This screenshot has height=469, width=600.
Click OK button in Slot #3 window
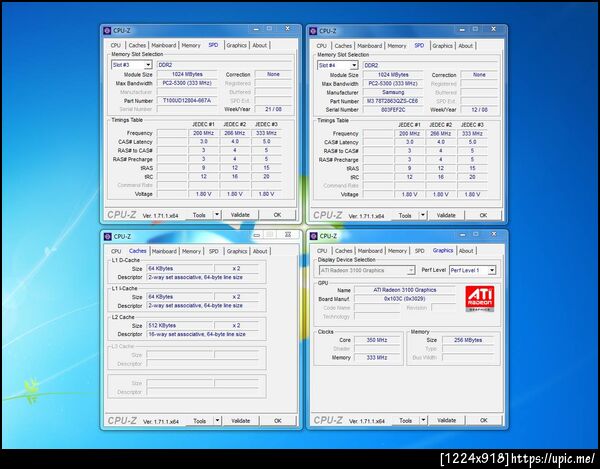pos(277,215)
